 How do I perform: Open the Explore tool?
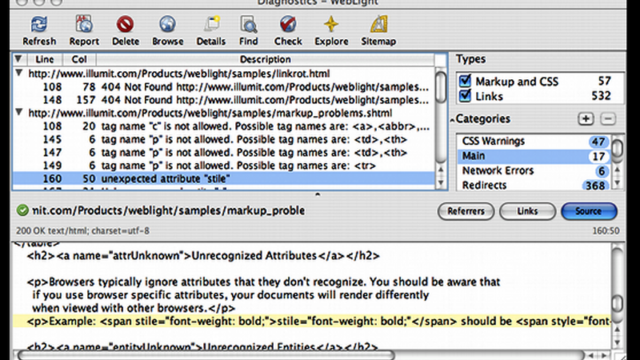click(331, 25)
